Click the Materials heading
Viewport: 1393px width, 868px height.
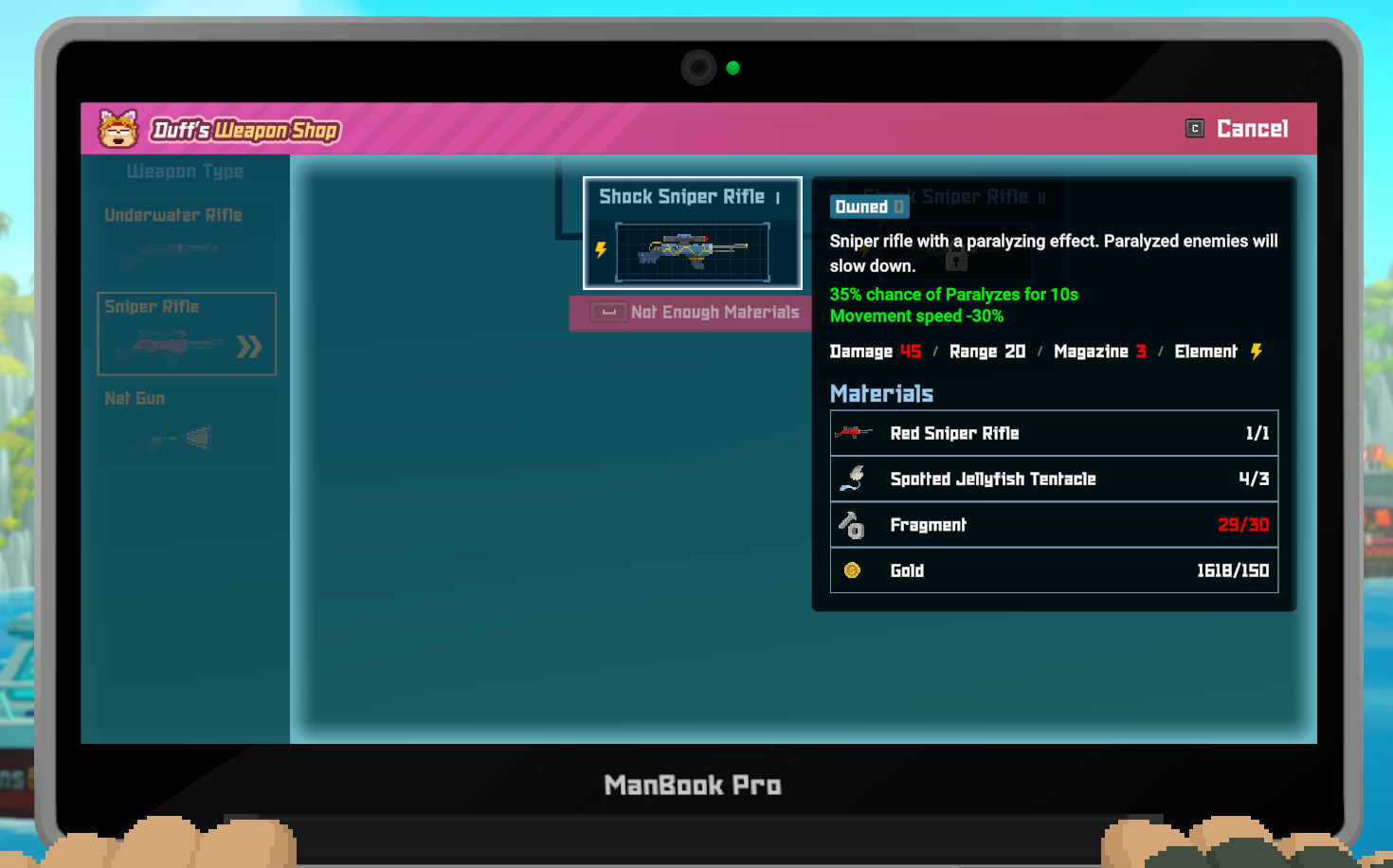pyautogui.click(x=882, y=393)
